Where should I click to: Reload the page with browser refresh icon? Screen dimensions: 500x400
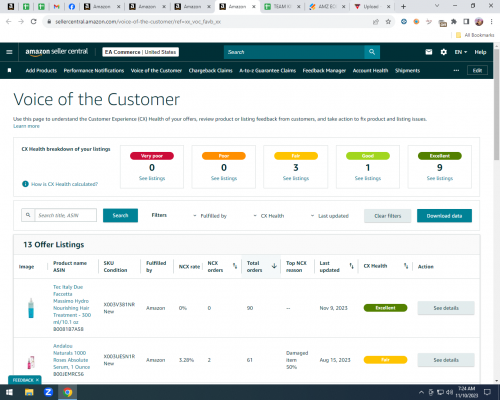click(33, 22)
